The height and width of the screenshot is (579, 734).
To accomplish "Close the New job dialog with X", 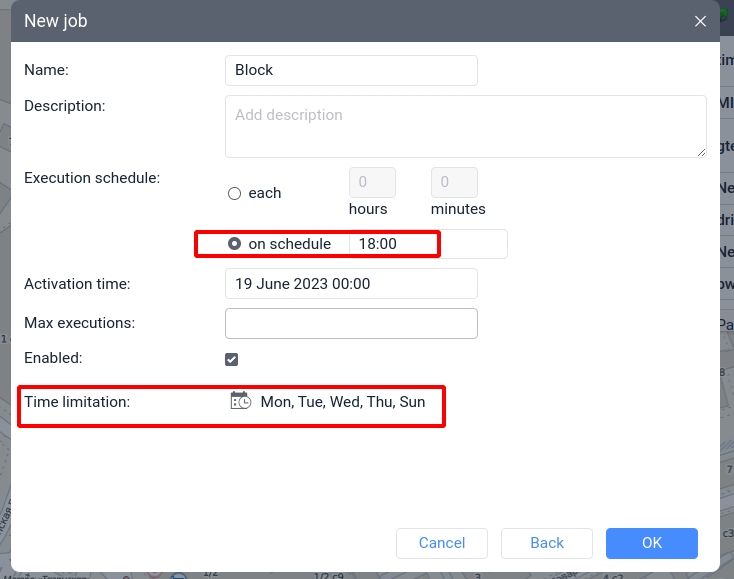I will 700,21.
